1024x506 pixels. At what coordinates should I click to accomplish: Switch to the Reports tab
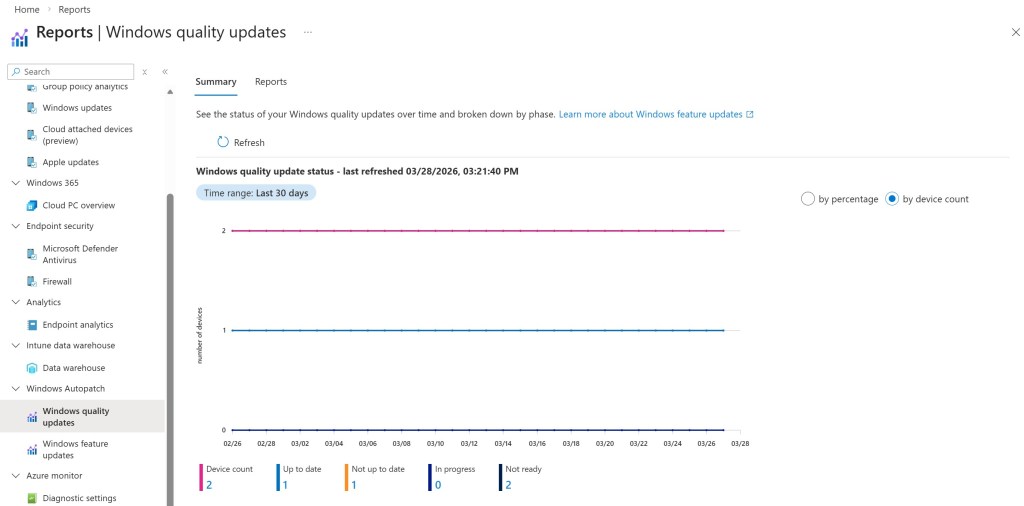pyautogui.click(x=271, y=82)
